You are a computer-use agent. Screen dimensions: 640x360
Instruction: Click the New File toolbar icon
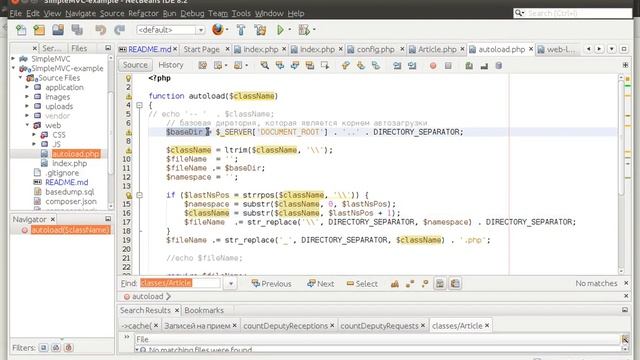pyautogui.click(x=21, y=30)
